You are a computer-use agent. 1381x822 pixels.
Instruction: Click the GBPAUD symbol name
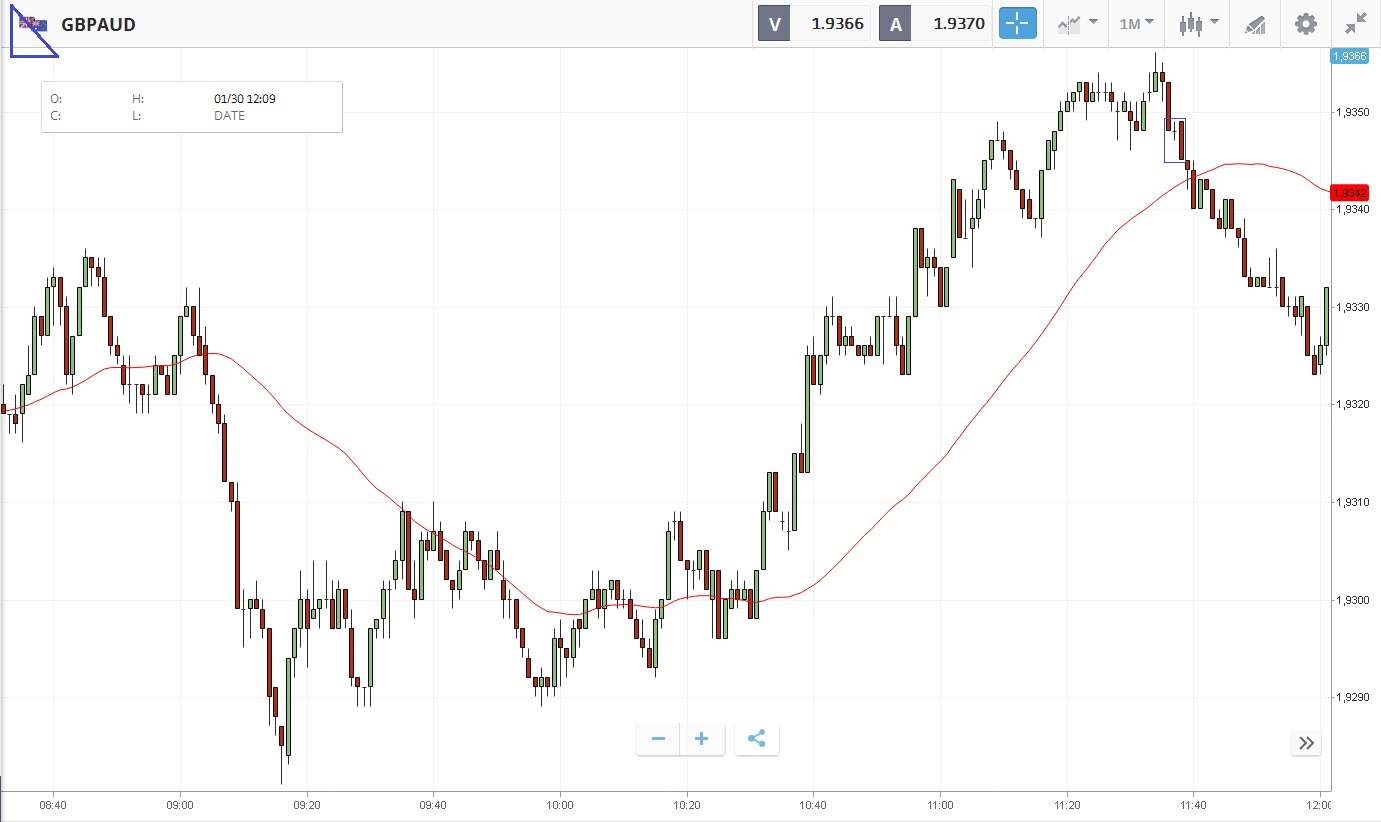pos(98,24)
